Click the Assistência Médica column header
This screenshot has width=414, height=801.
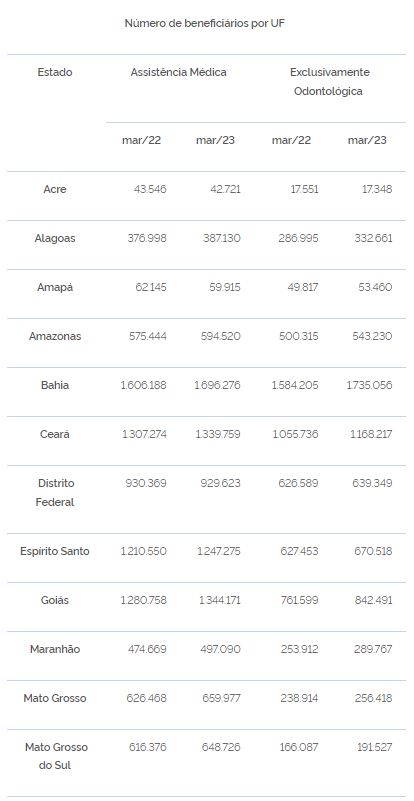178,72
